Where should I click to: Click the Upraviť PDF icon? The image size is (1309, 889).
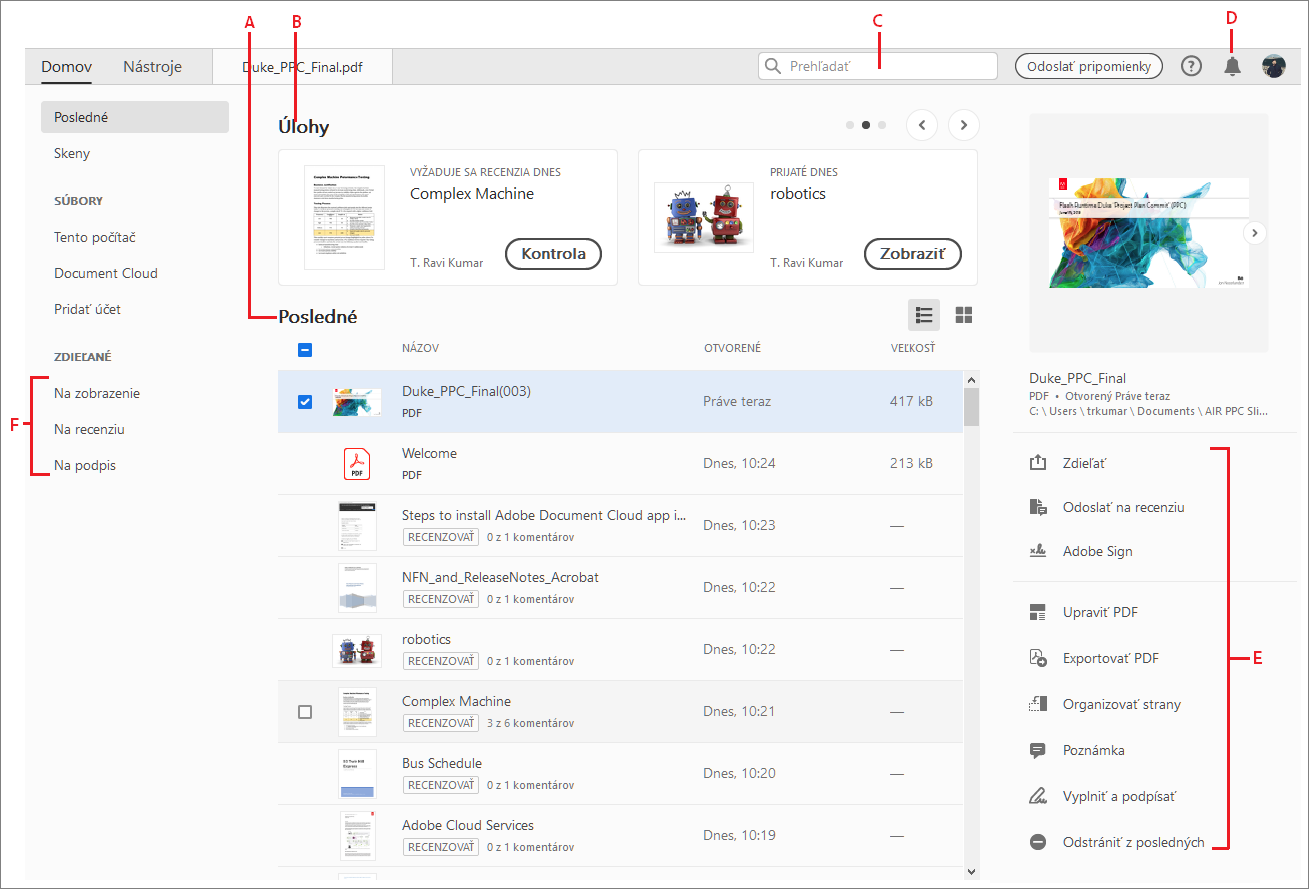1037,612
